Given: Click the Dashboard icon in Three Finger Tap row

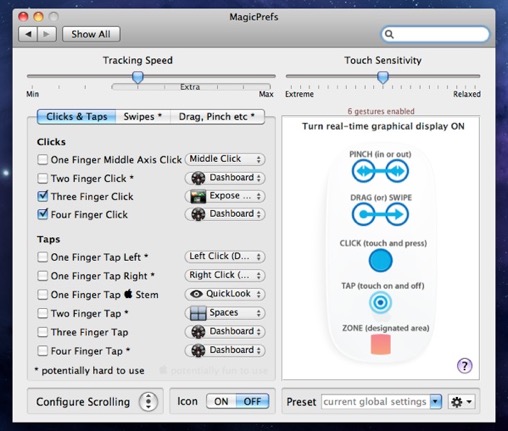Looking at the screenshot, I should pos(198,332).
